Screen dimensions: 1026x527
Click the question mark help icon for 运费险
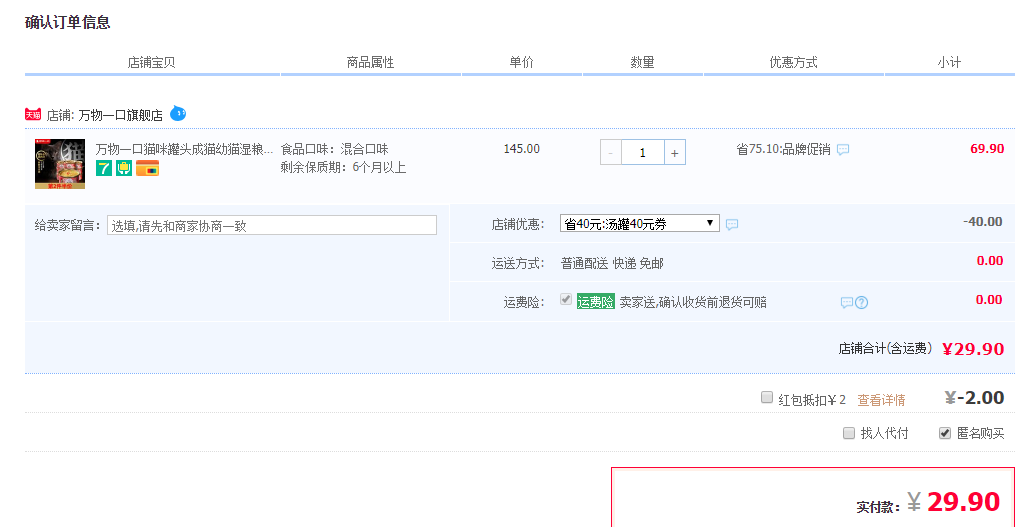pyautogui.click(x=862, y=302)
